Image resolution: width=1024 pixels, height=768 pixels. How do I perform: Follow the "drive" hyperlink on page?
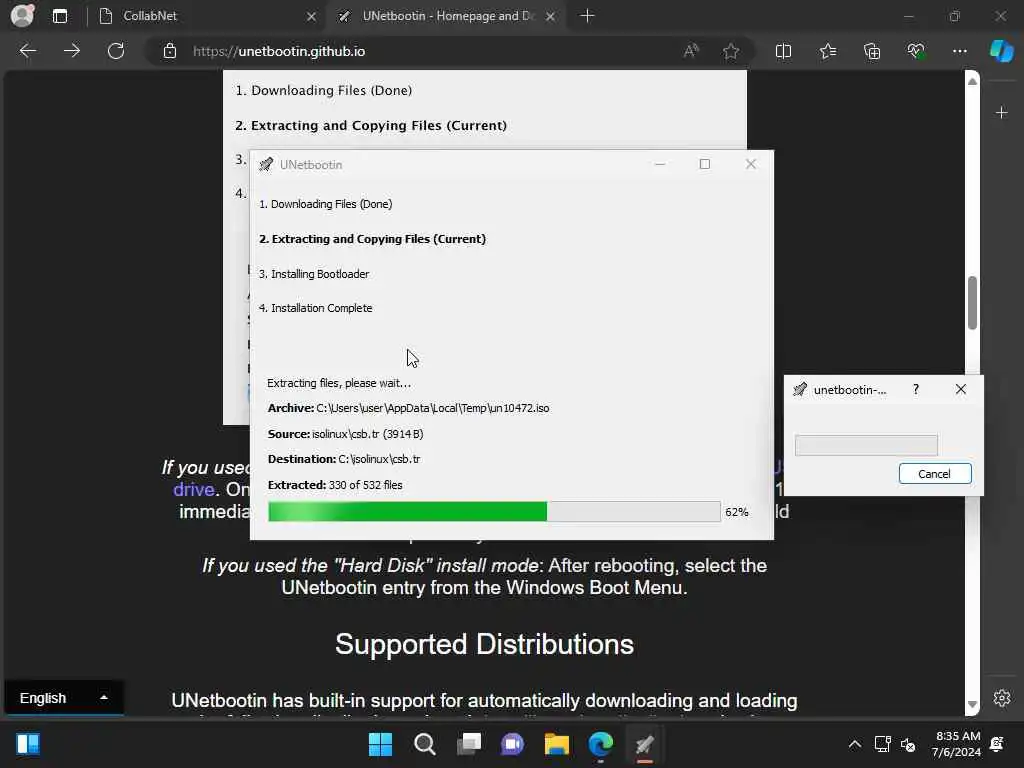tap(193, 489)
